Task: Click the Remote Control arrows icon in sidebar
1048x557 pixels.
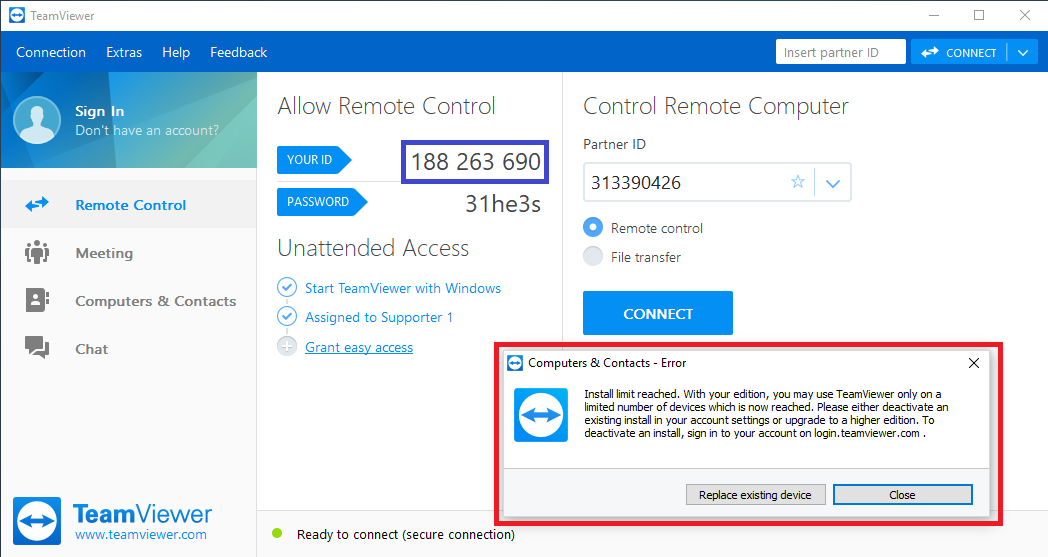Action: 37,205
